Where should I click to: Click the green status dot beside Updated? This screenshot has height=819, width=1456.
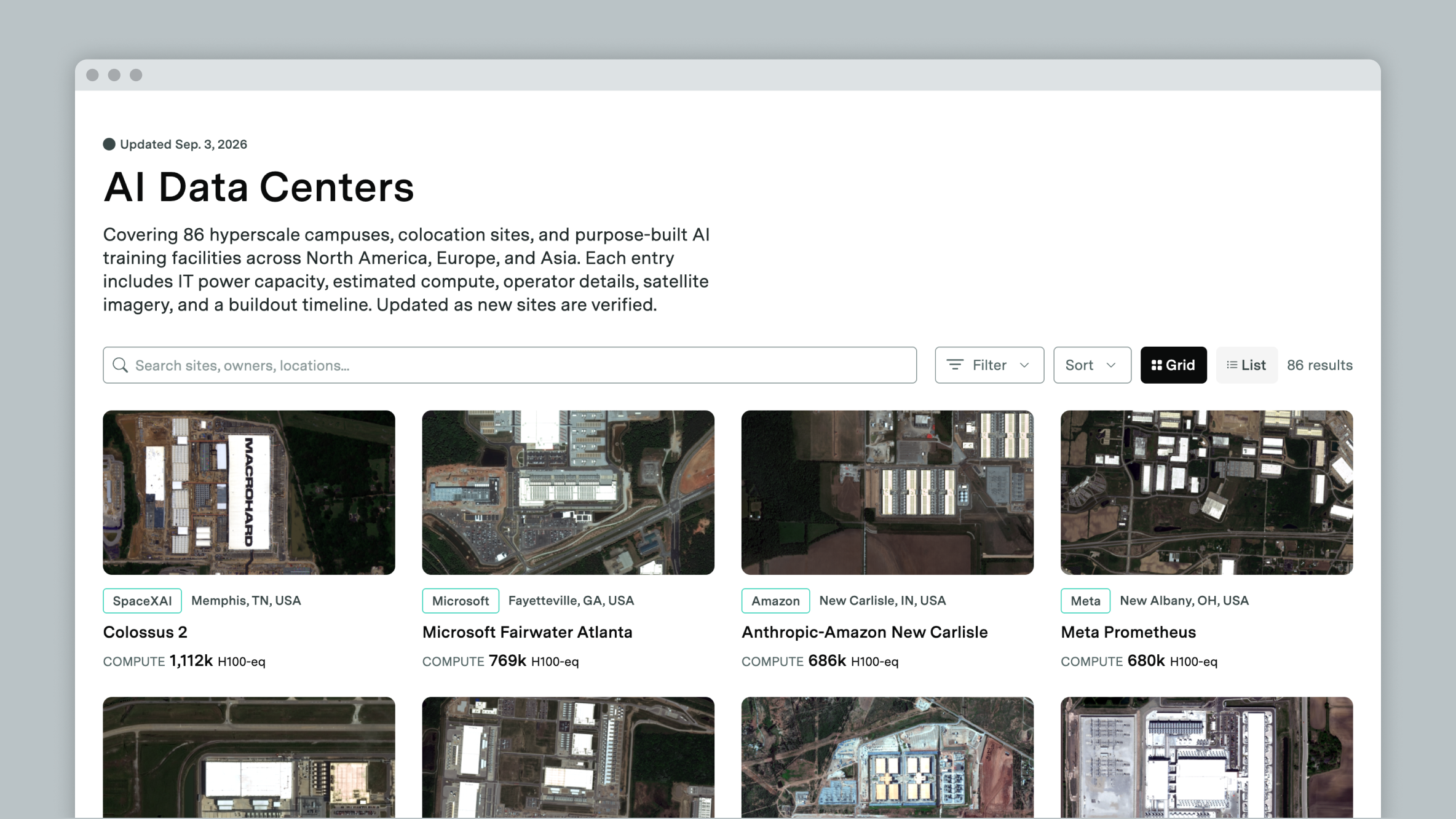109,144
